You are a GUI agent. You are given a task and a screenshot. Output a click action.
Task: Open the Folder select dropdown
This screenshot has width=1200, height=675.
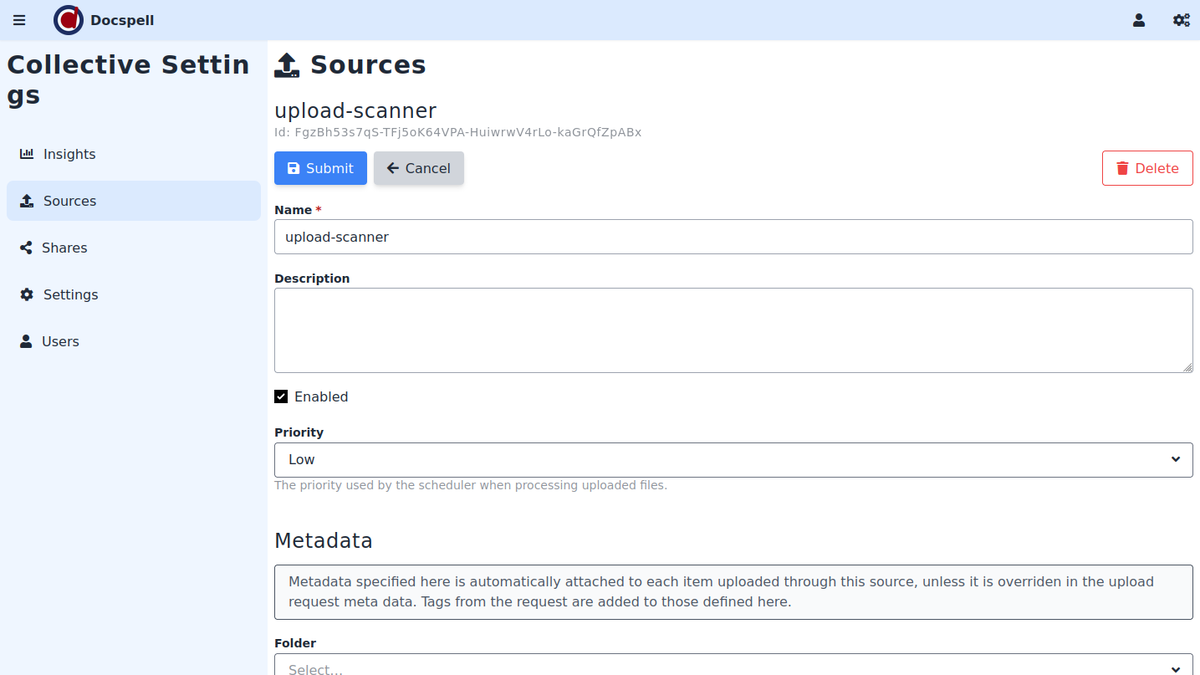coord(732,666)
